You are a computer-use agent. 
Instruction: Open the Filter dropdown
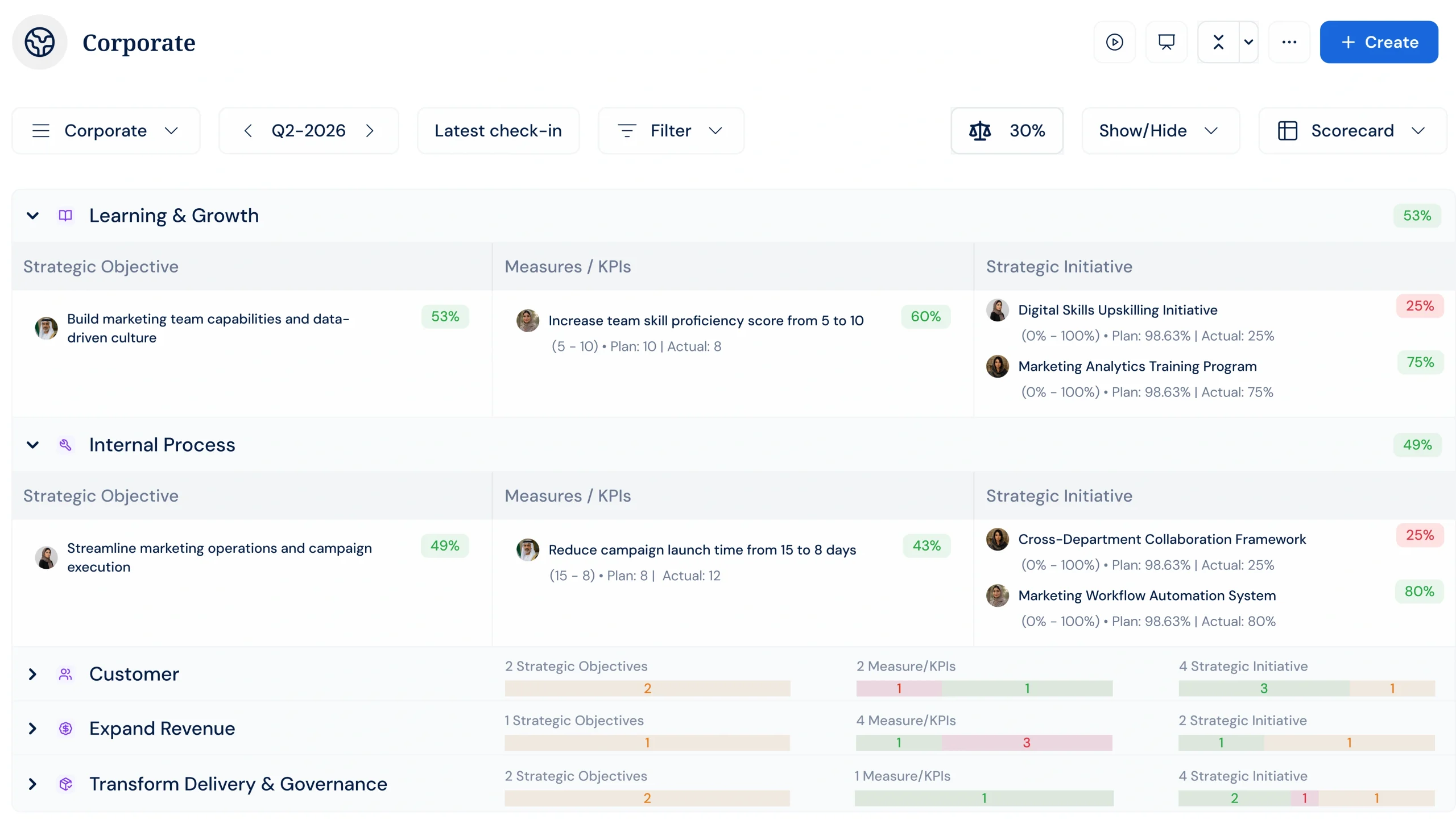(x=671, y=131)
